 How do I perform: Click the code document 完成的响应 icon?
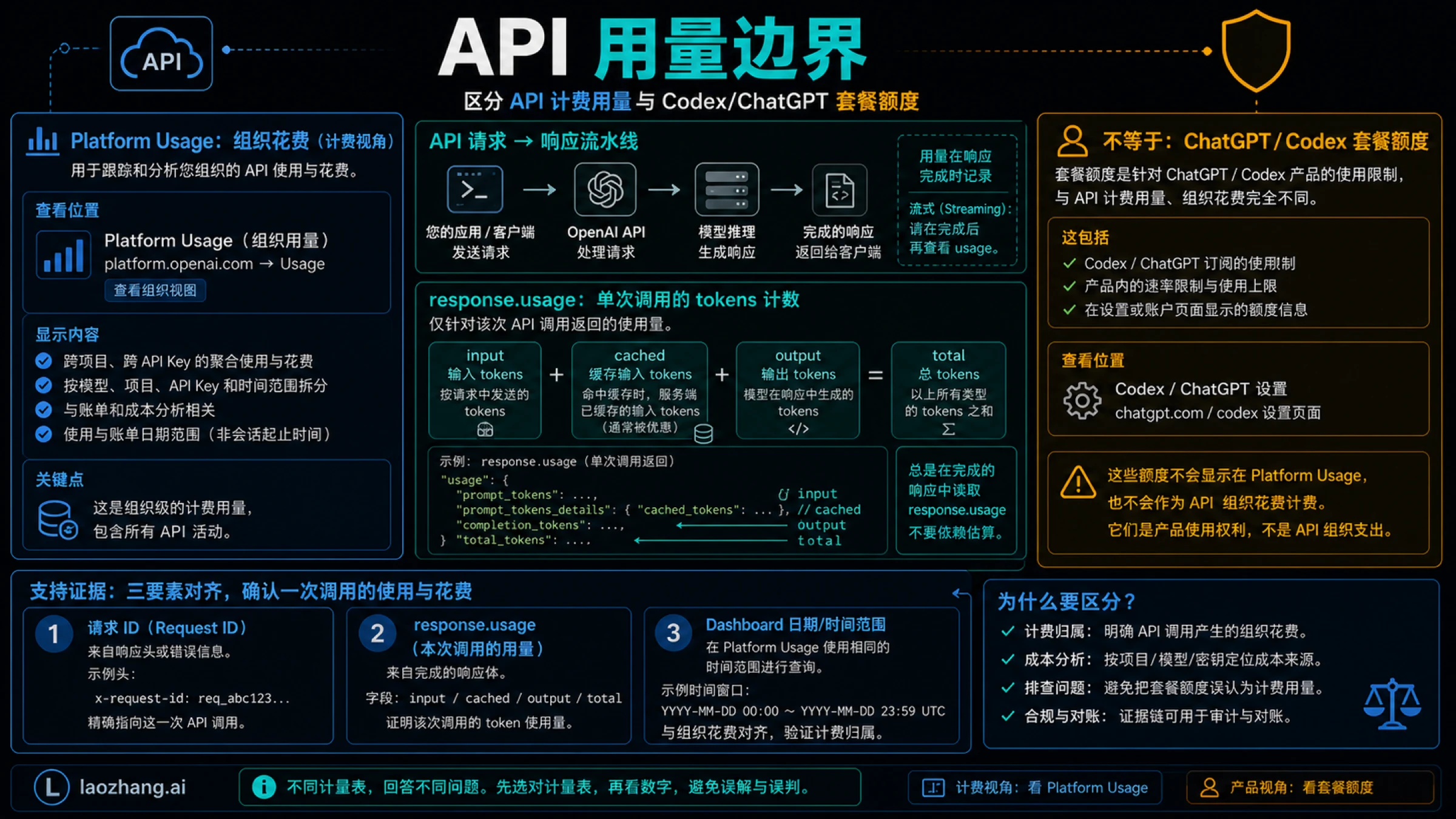tap(840, 190)
